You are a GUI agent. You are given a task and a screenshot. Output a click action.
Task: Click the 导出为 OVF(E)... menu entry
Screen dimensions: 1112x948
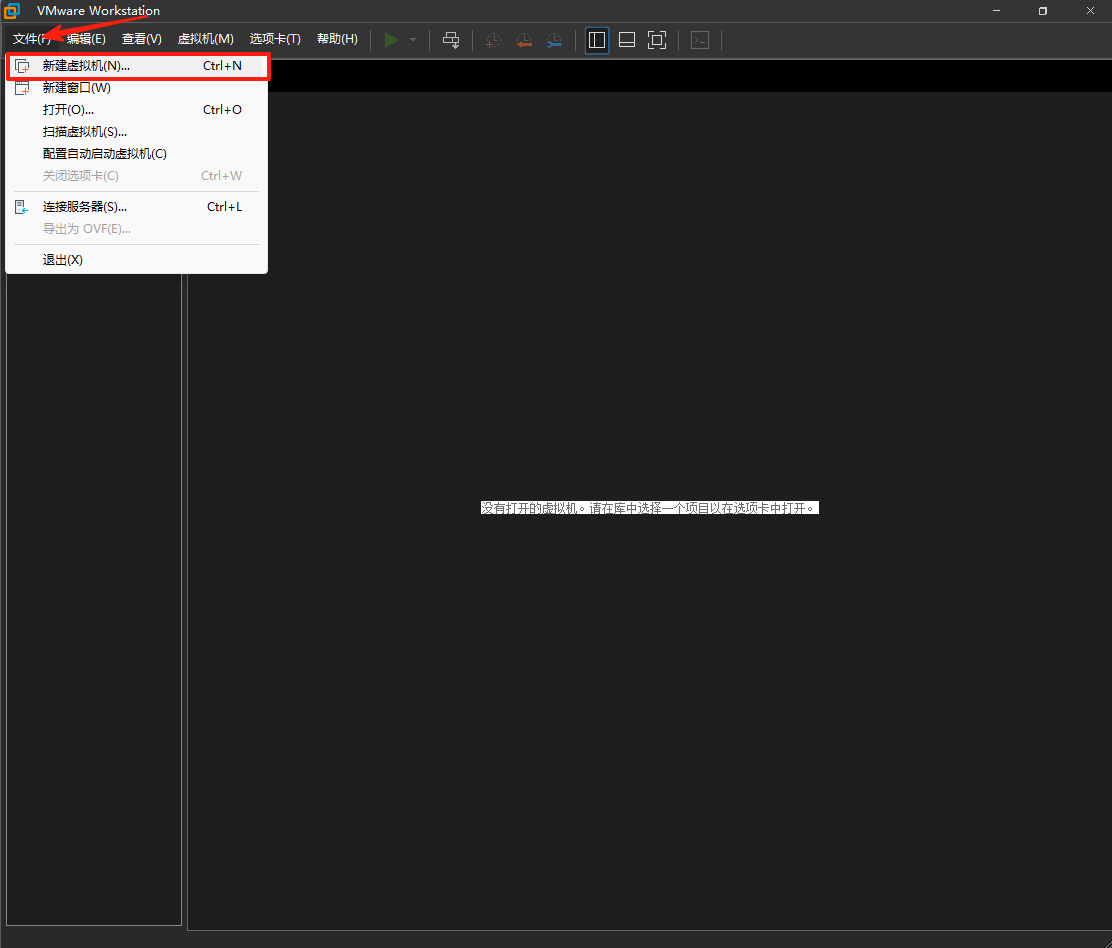[137, 229]
